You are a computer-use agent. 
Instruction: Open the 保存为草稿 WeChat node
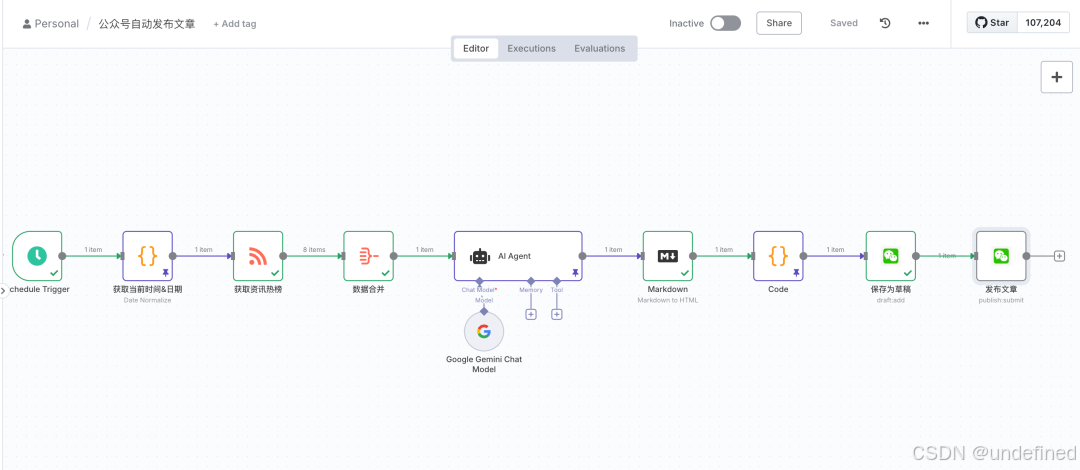point(891,256)
